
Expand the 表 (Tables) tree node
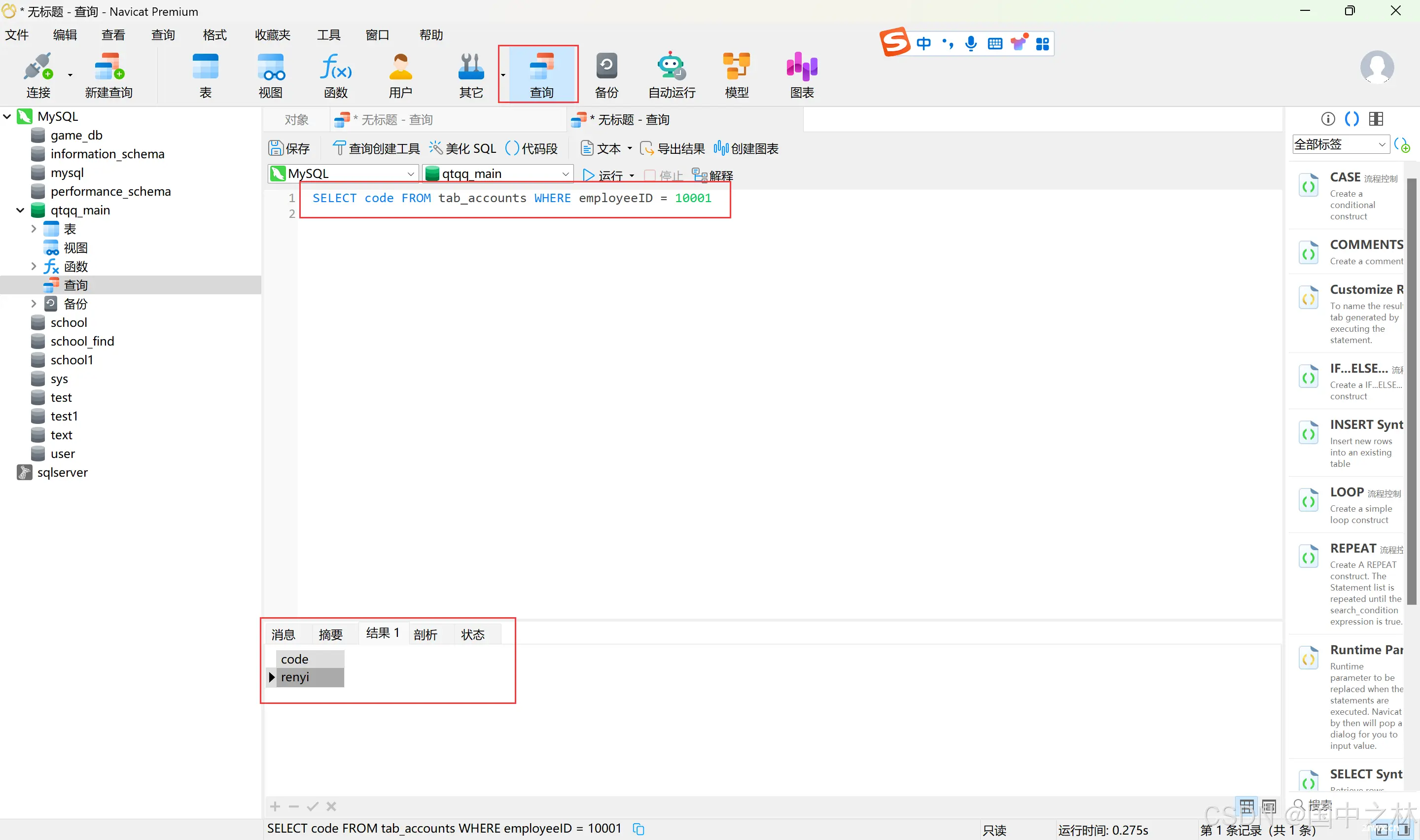pos(35,228)
